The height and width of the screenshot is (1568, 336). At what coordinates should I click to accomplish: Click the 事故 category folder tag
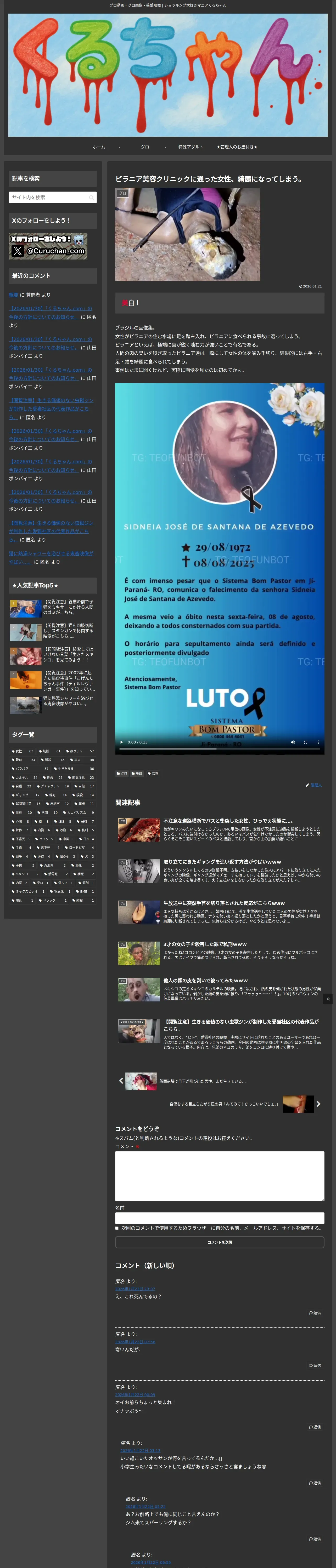pyautogui.click(x=137, y=774)
